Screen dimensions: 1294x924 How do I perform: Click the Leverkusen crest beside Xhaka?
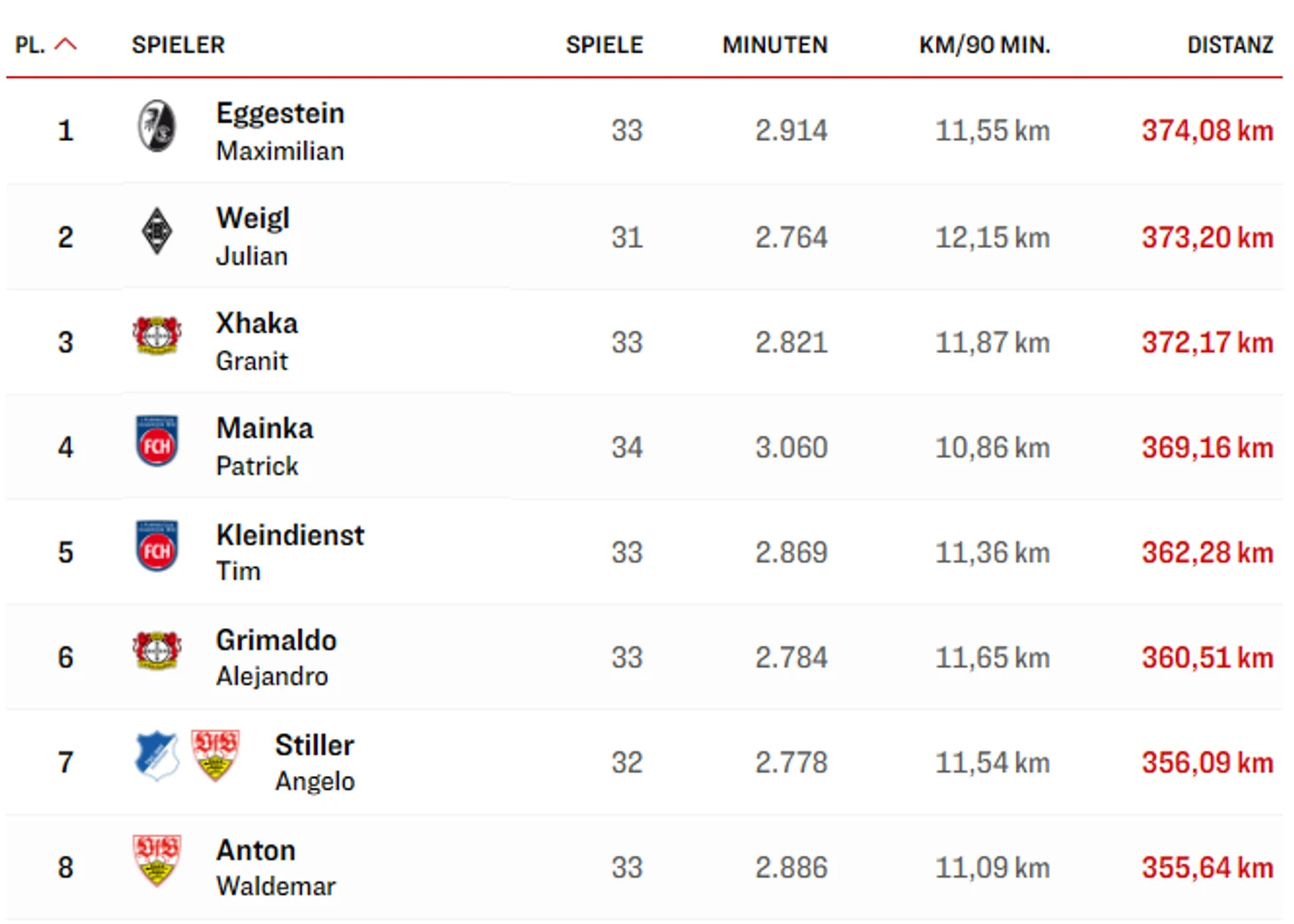(x=157, y=336)
